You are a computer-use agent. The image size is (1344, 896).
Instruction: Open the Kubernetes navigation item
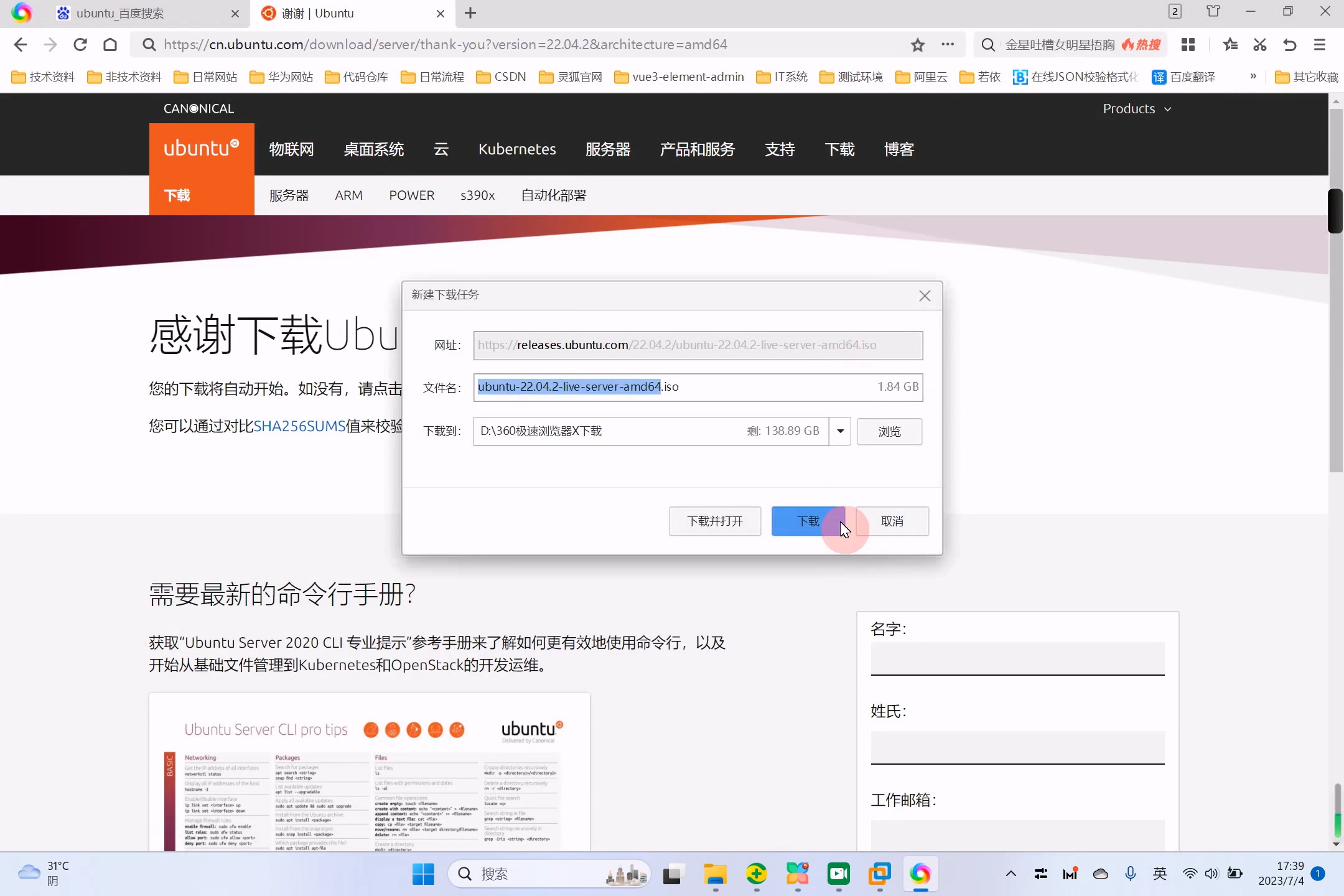click(x=517, y=149)
